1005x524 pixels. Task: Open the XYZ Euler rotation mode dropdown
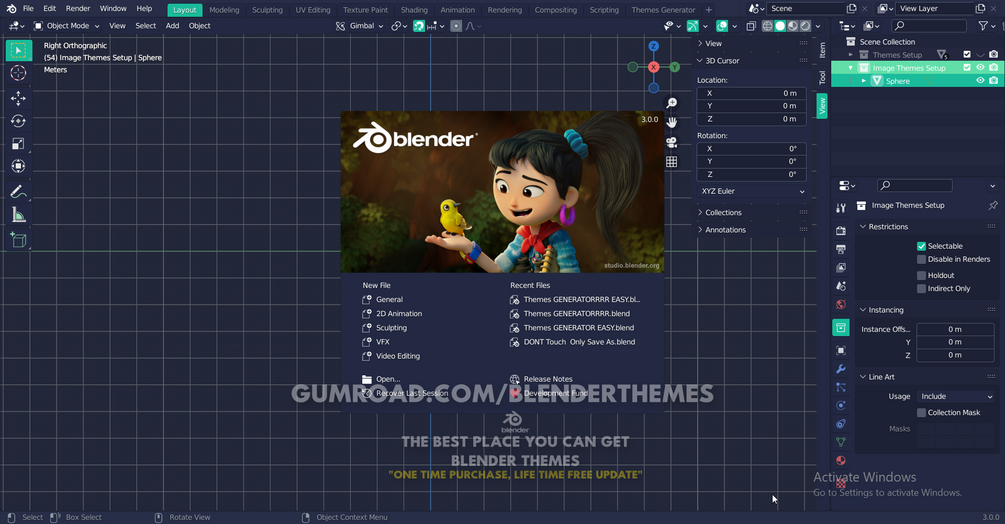click(x=751, y=191)
